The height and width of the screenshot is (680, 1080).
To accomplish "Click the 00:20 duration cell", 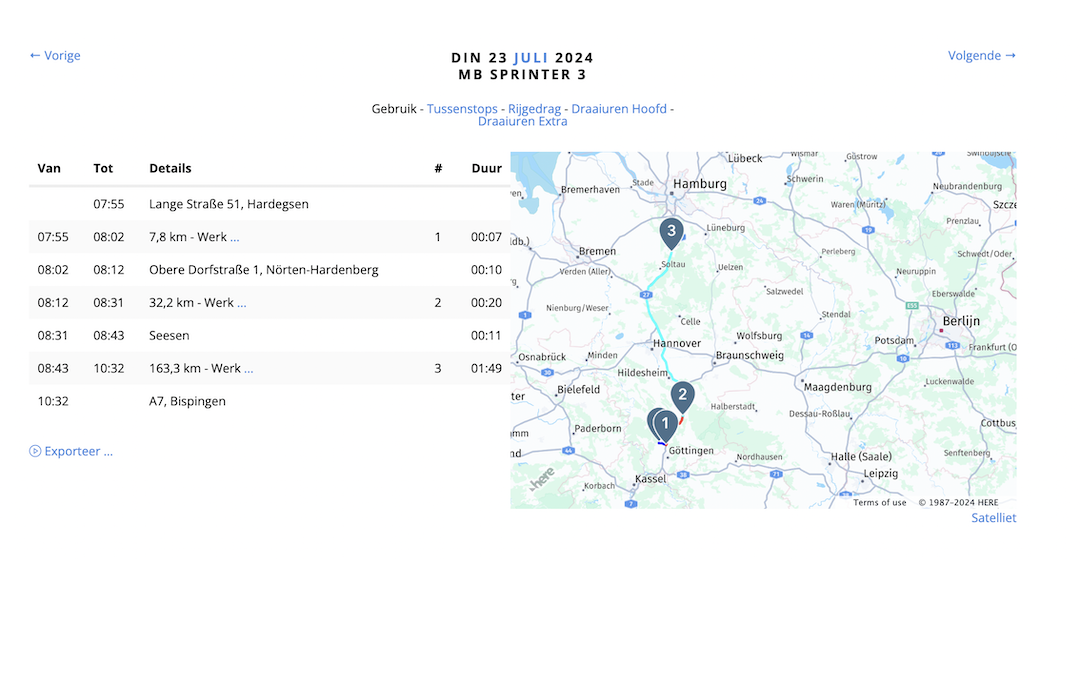I will (x=486, y=303).
